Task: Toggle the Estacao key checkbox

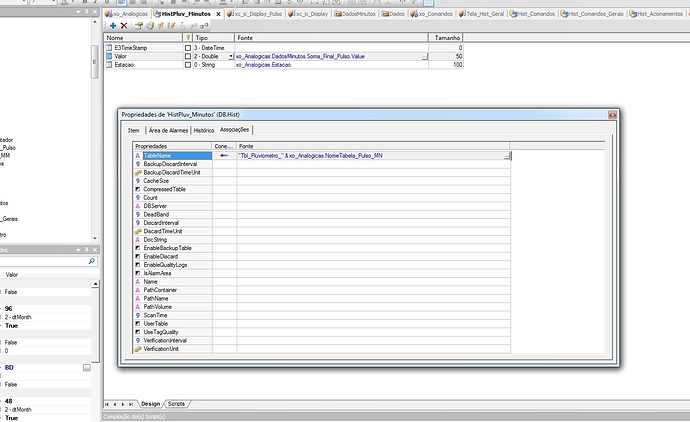Action: click(x=188, y=65)
